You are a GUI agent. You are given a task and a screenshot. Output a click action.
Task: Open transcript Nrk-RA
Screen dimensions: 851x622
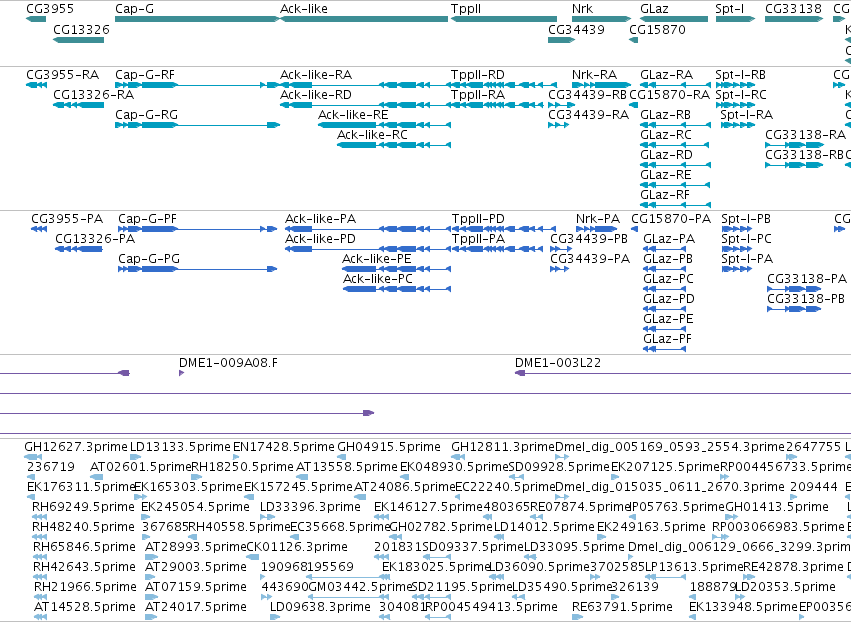click(x=594, y=74)
